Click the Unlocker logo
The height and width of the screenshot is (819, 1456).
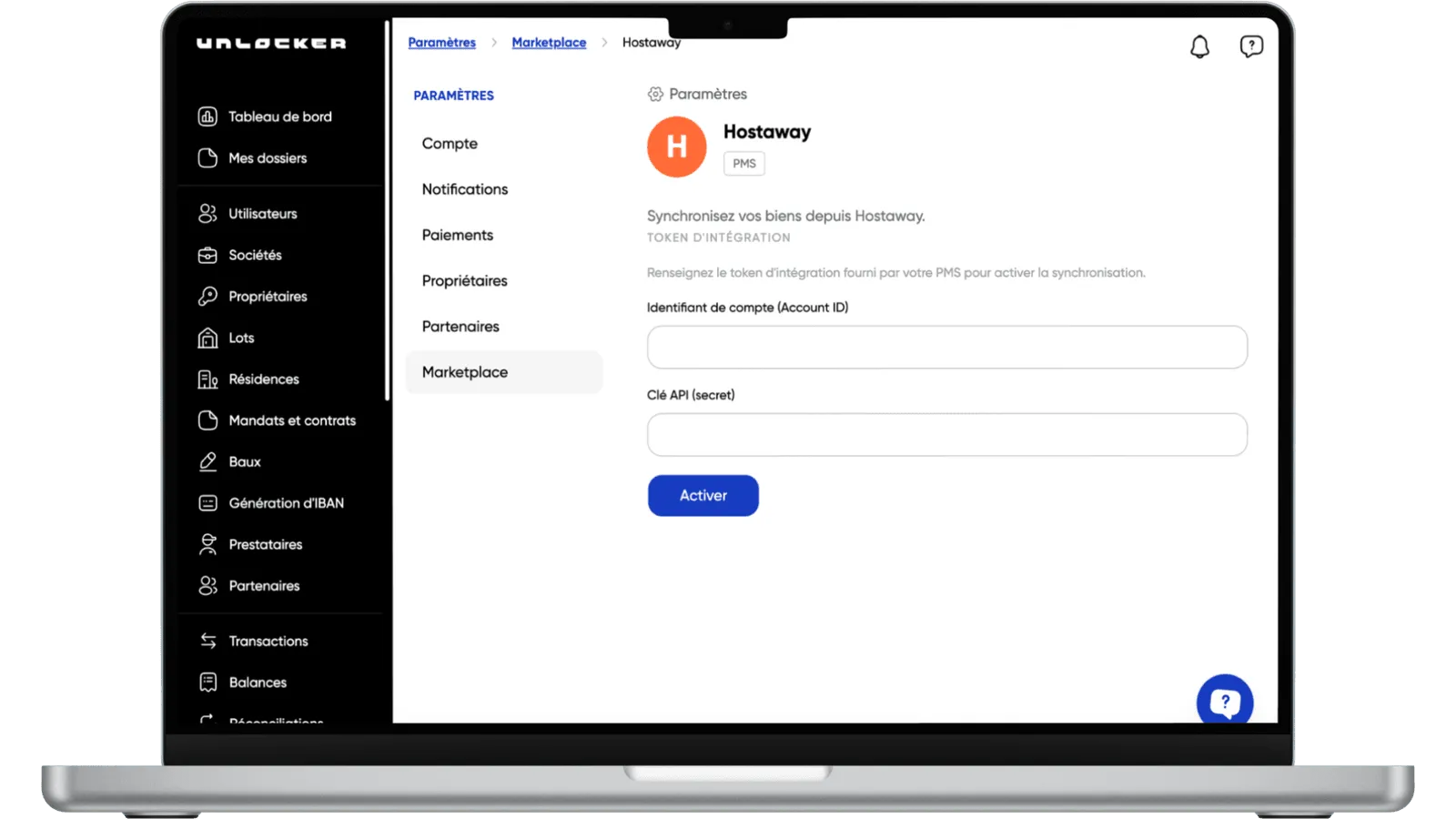[x=271, y=43]
